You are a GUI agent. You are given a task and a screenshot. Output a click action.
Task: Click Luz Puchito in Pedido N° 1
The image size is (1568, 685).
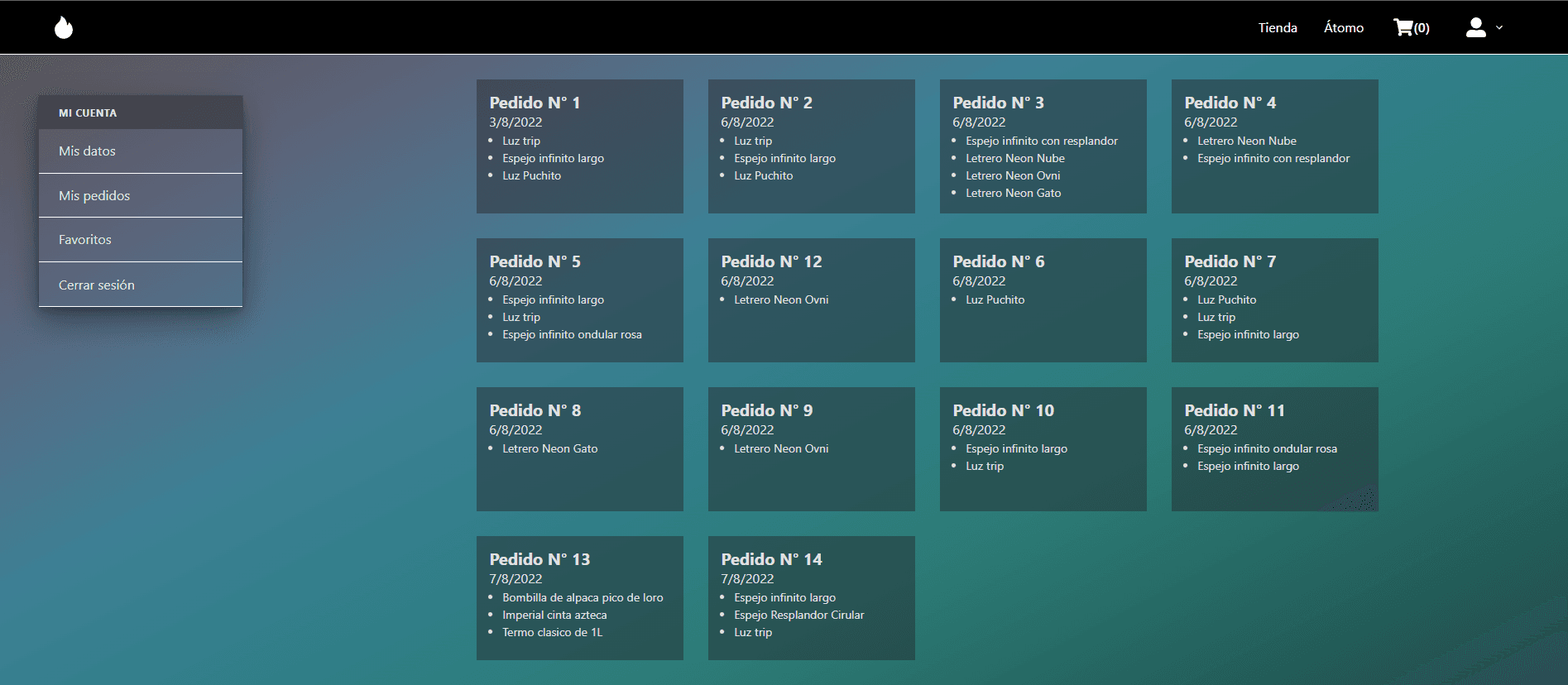pyautogui.click(x=531, y=175)
